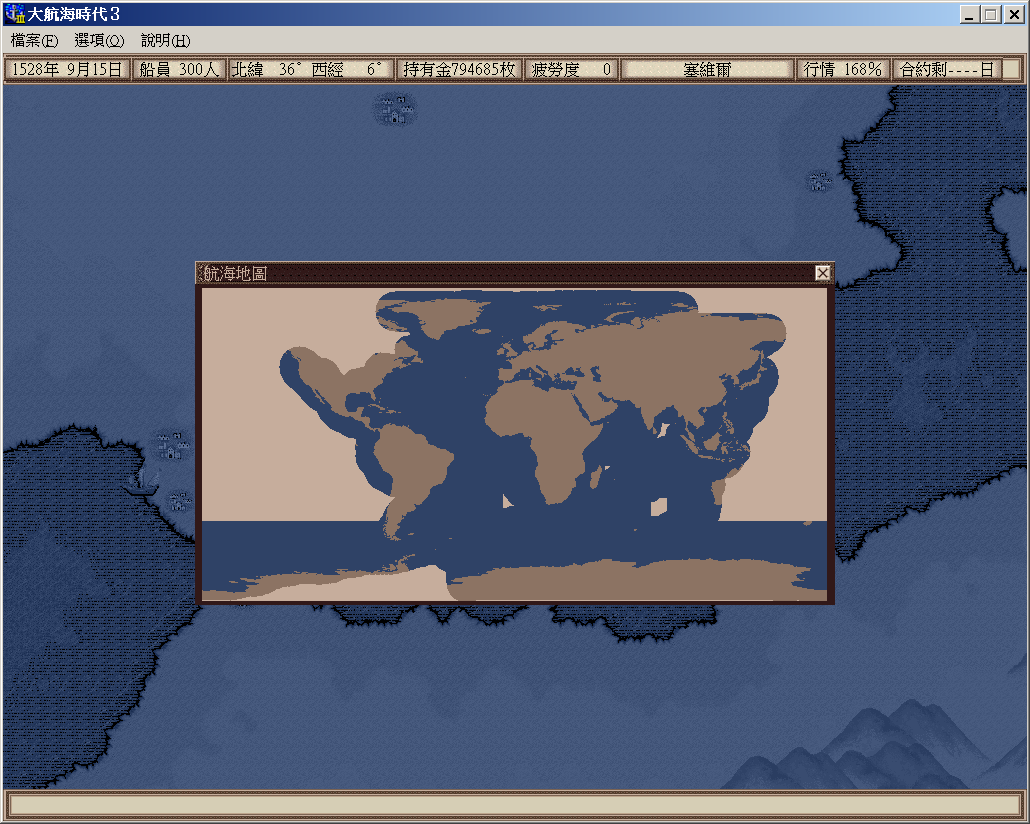Open the 說明 (Help) menu
Screen dimensions: 1030x824
pos(165,41)
